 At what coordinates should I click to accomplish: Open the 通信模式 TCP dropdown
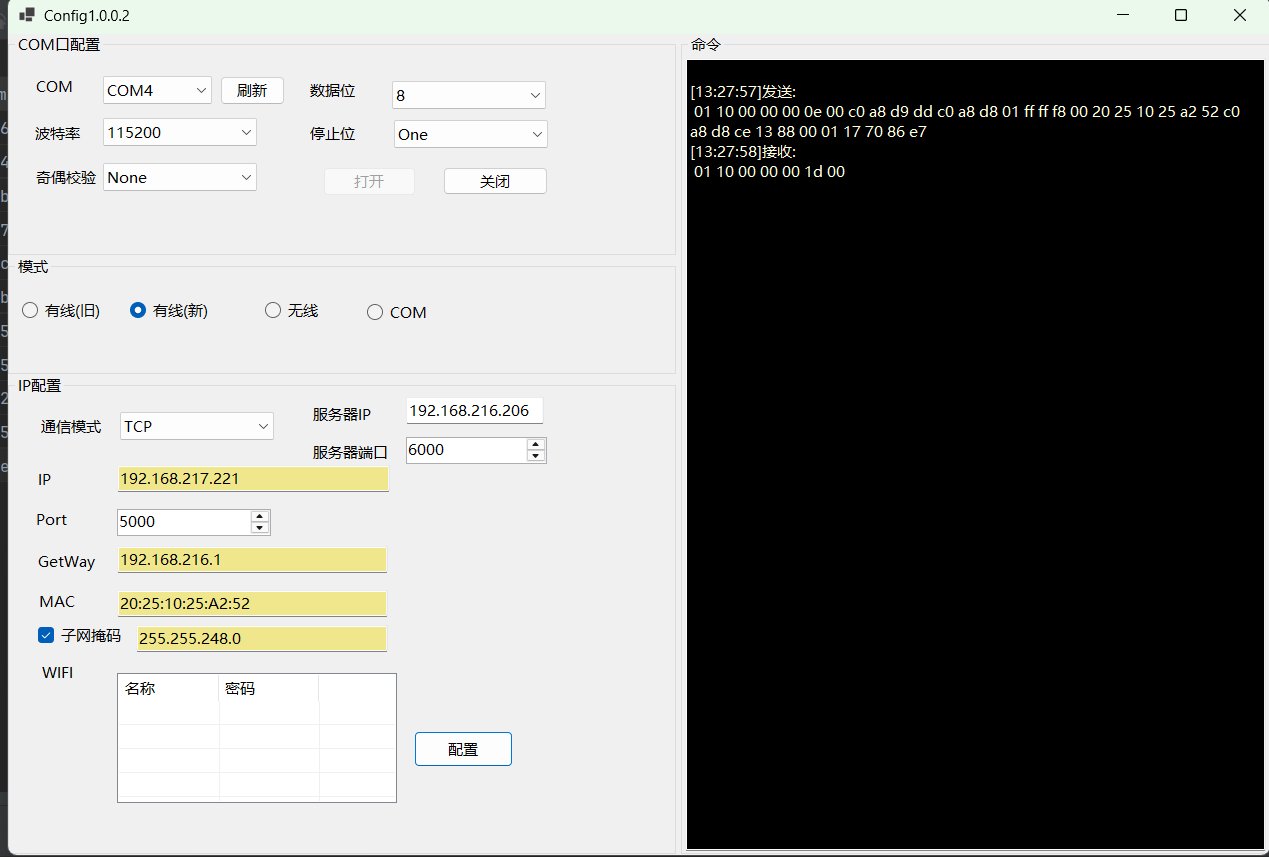pyautogui.click(x=197, y=426)
